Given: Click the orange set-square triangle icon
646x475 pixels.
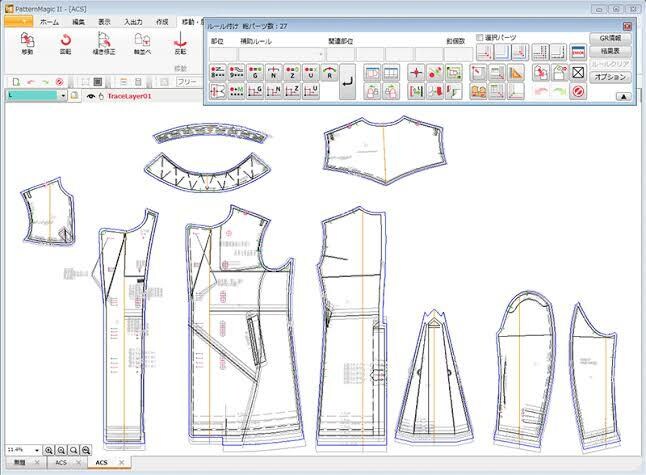Looking at the screenshot, I should 516,73.
